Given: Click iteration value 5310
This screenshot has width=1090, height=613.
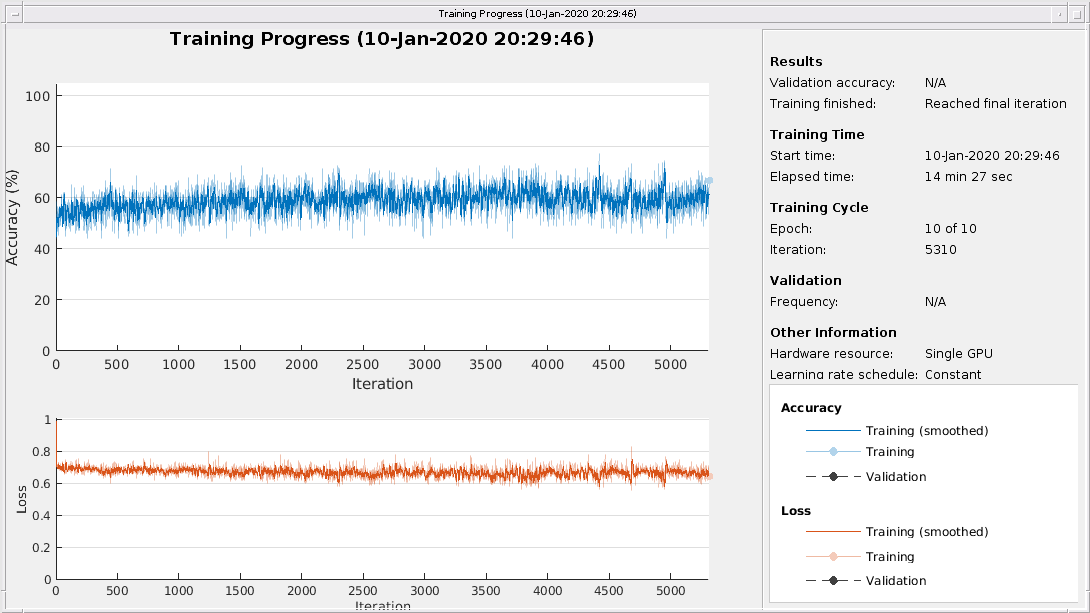Looking at the screenshot, I should pos(941,250).
